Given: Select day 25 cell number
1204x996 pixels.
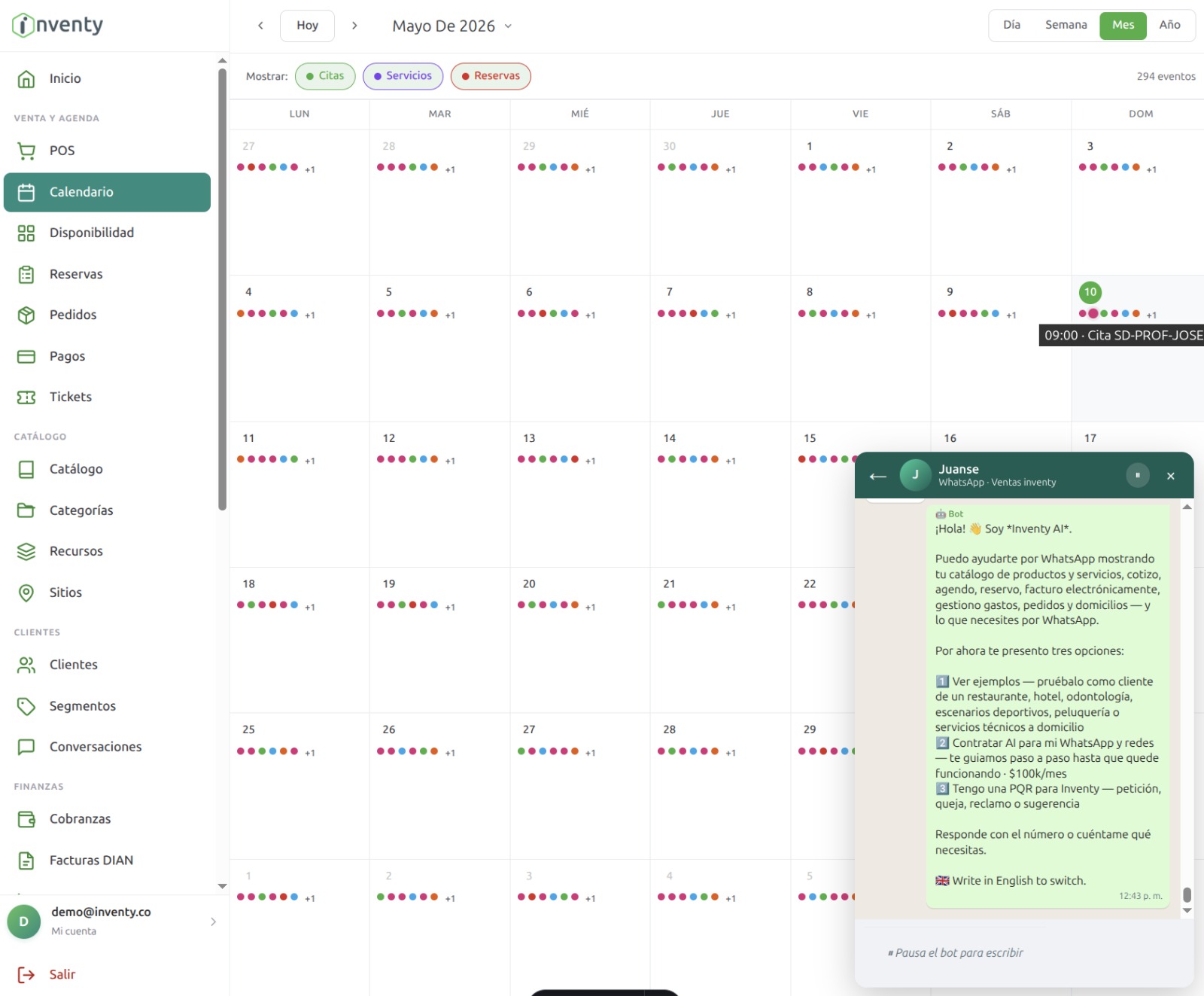Looking at the screenshot, I should coord(248,729).
